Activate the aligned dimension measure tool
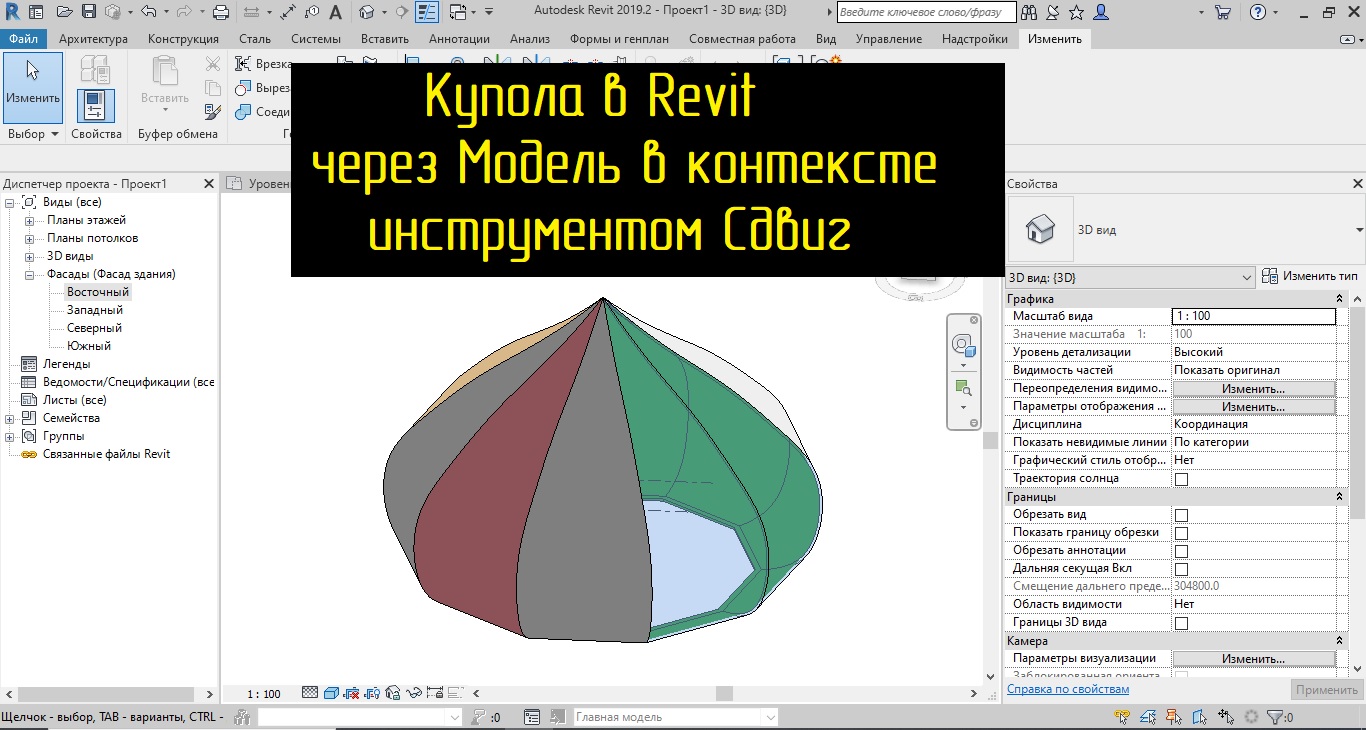Viewport: 1366px width, 730px height. (x=288, y=13)
